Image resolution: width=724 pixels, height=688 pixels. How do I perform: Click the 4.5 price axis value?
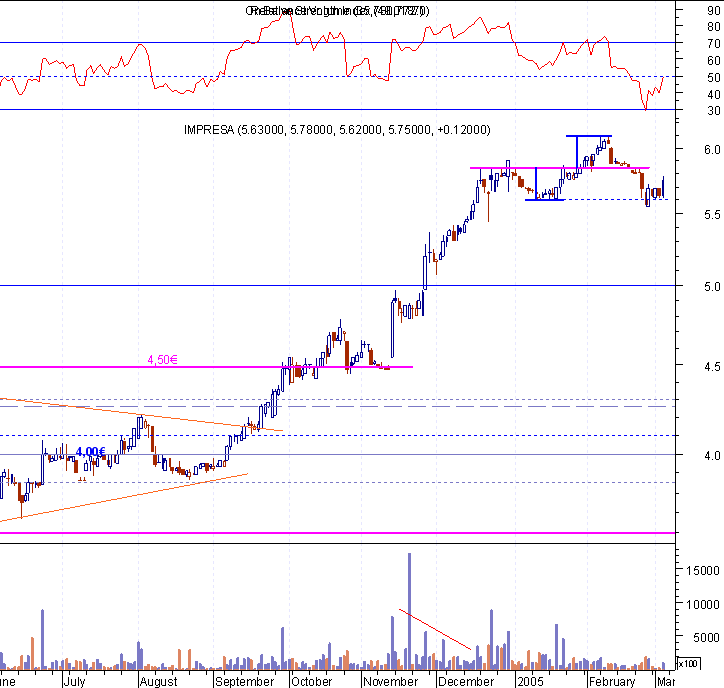click(712, 367)
